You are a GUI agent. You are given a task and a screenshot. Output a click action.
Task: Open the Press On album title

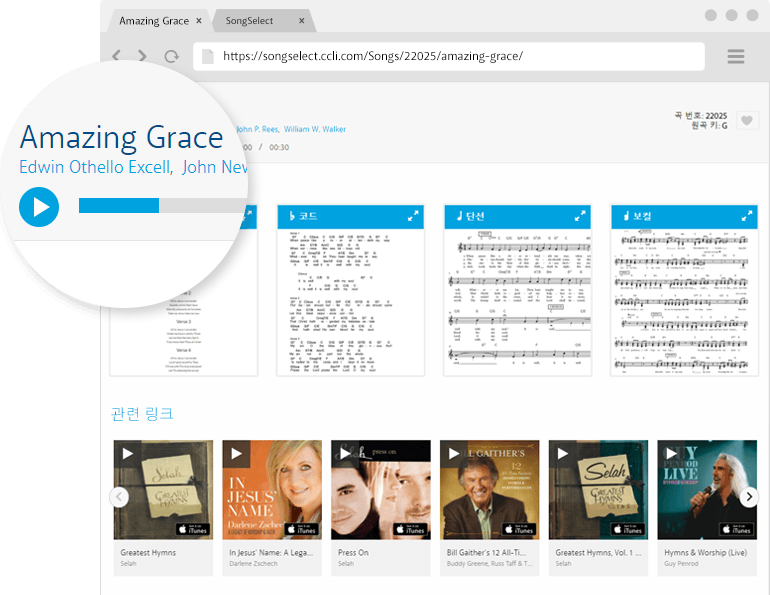coord(353,553)
